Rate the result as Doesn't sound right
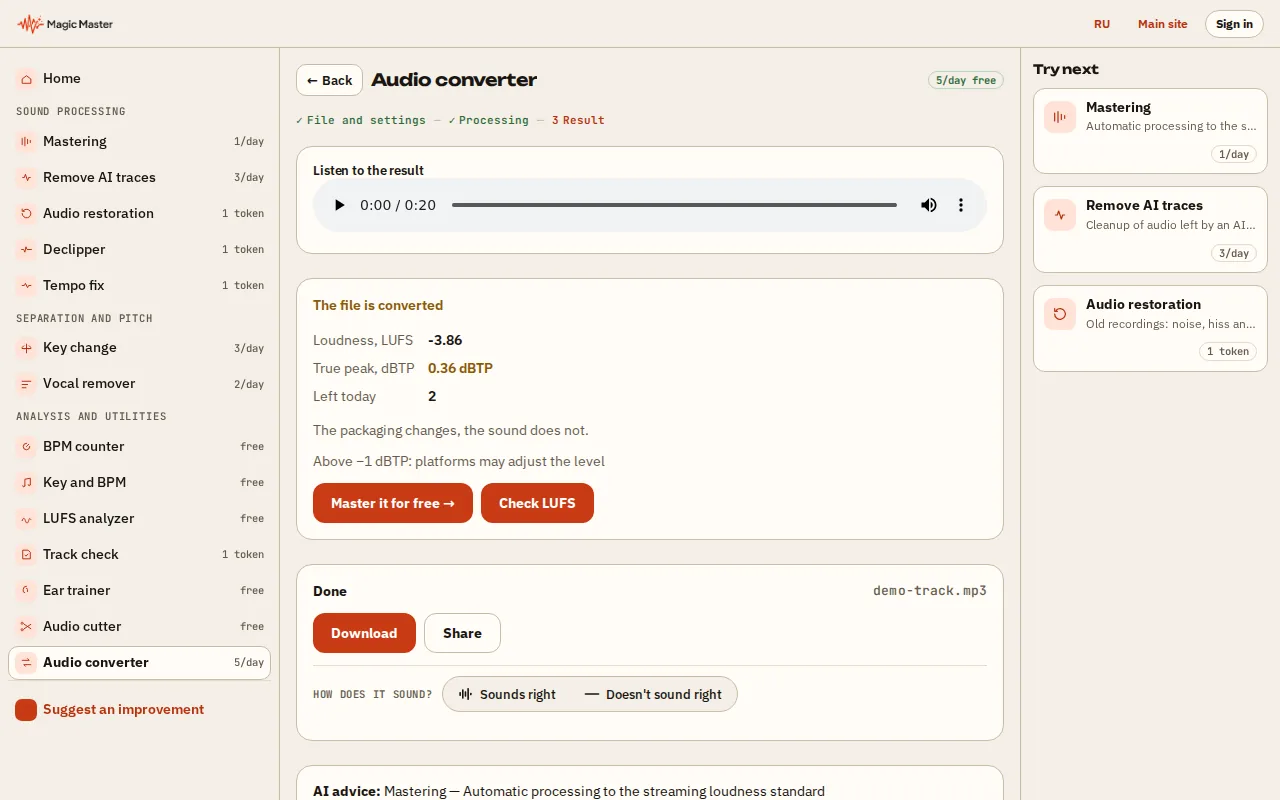Image resolution: width=1280 pixels, height=800 pixels. point(653,694)
